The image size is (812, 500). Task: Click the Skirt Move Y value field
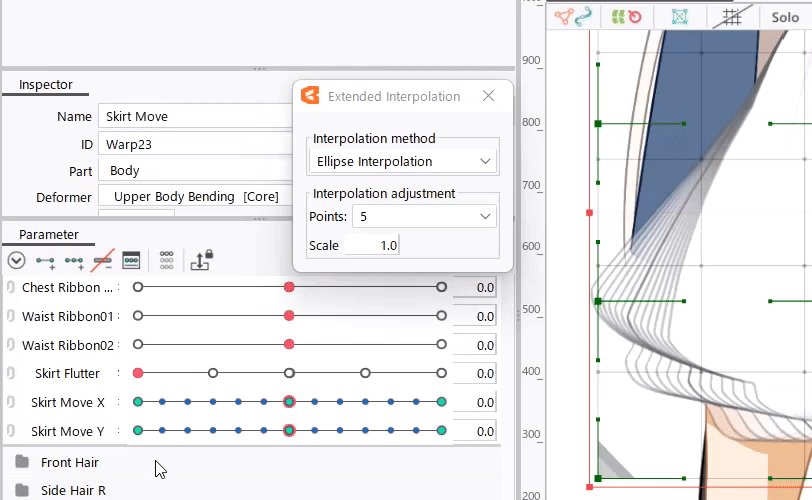pos(474,432)
